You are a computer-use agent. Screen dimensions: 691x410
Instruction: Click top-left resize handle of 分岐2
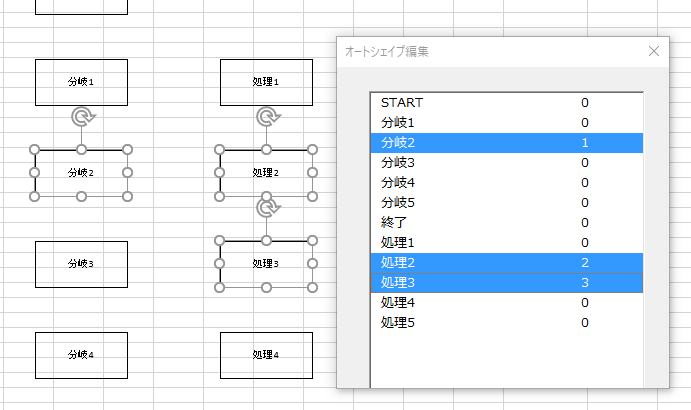tap(34, 150)
